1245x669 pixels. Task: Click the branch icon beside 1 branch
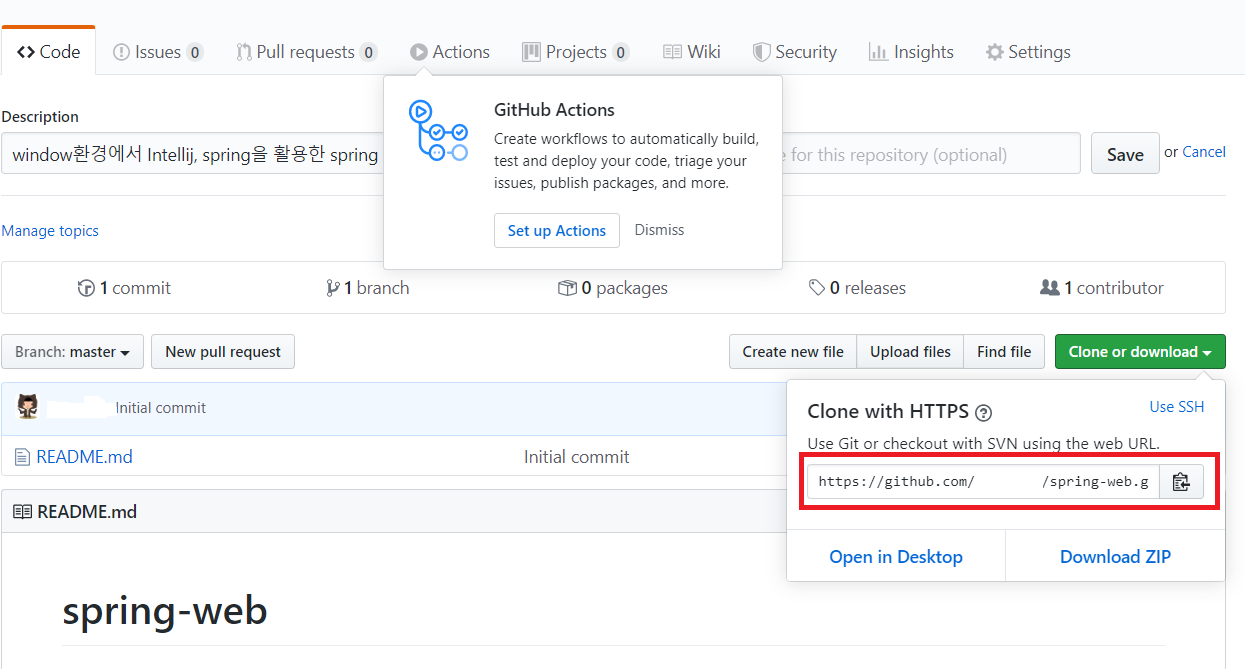pyautogui.click(x=332, y=288)
